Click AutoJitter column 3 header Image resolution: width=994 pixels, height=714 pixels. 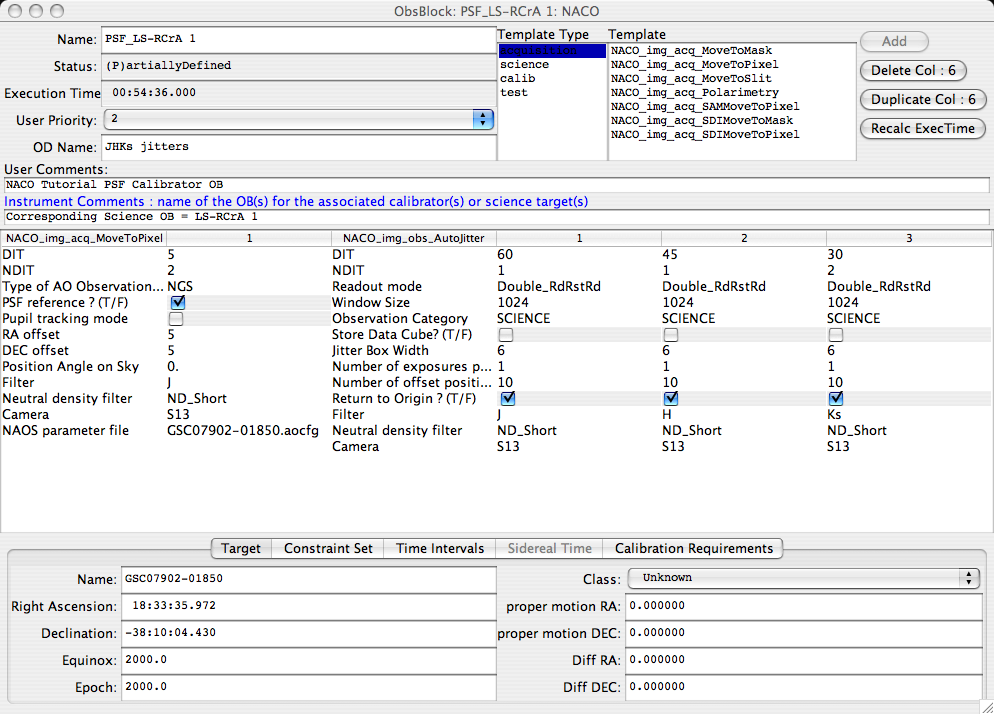point(908,238)
